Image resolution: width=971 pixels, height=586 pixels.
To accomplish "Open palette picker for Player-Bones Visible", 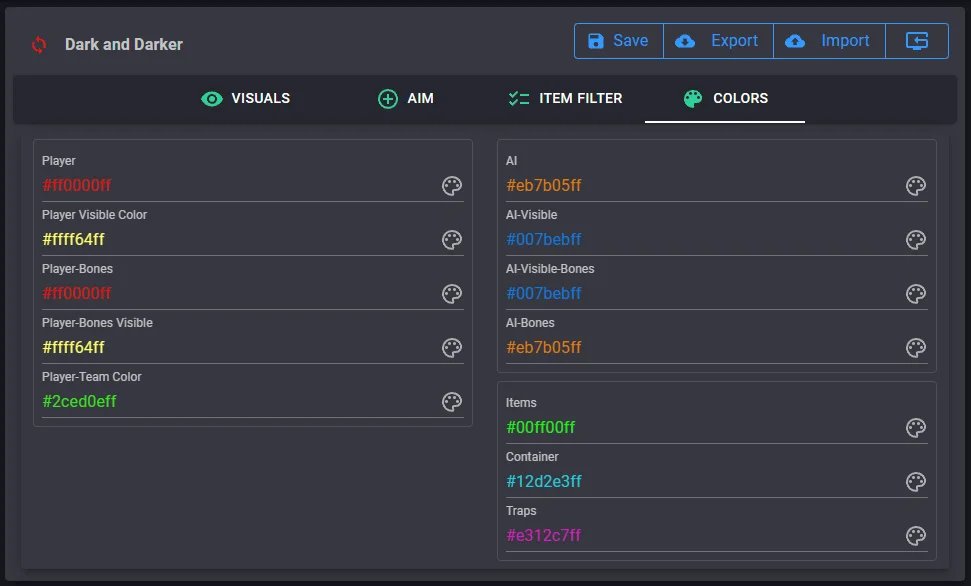I will (452, 348).
